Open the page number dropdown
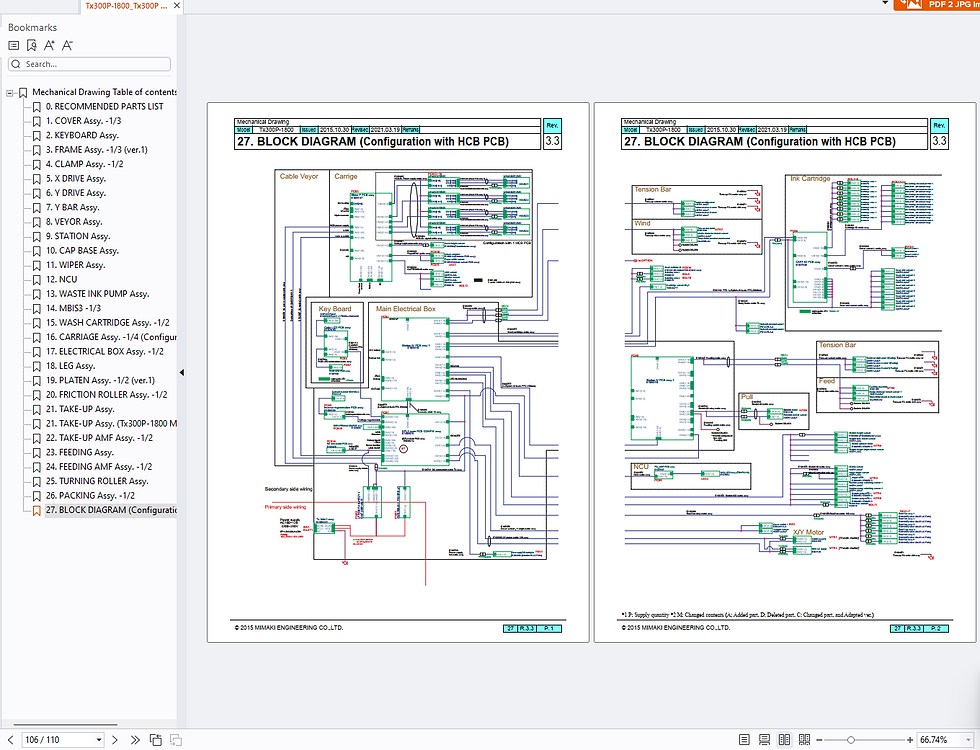 coord(98,740)
